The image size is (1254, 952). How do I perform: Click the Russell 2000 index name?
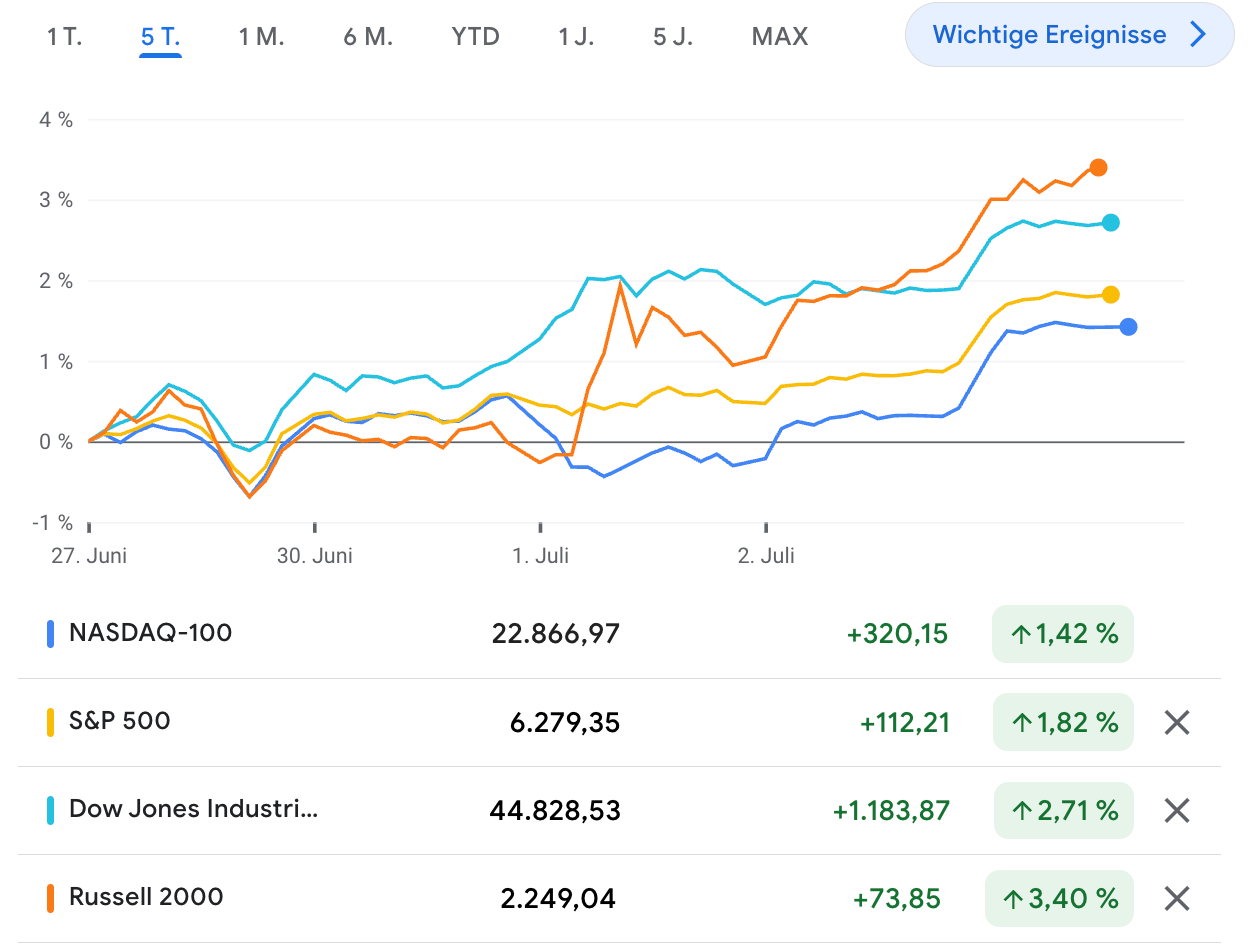pos(146,897)
